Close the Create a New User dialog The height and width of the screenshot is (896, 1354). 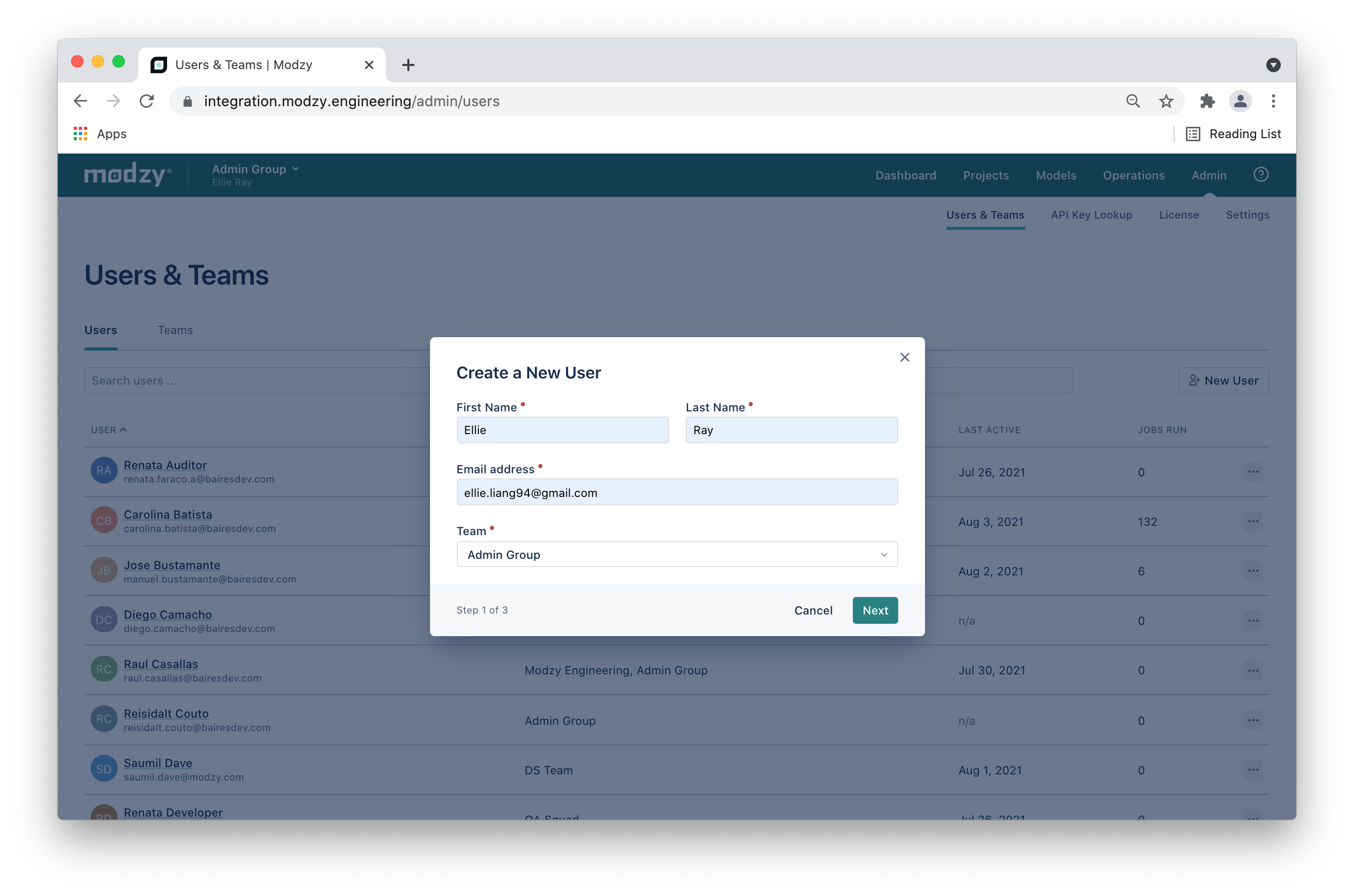click(904, 357)
